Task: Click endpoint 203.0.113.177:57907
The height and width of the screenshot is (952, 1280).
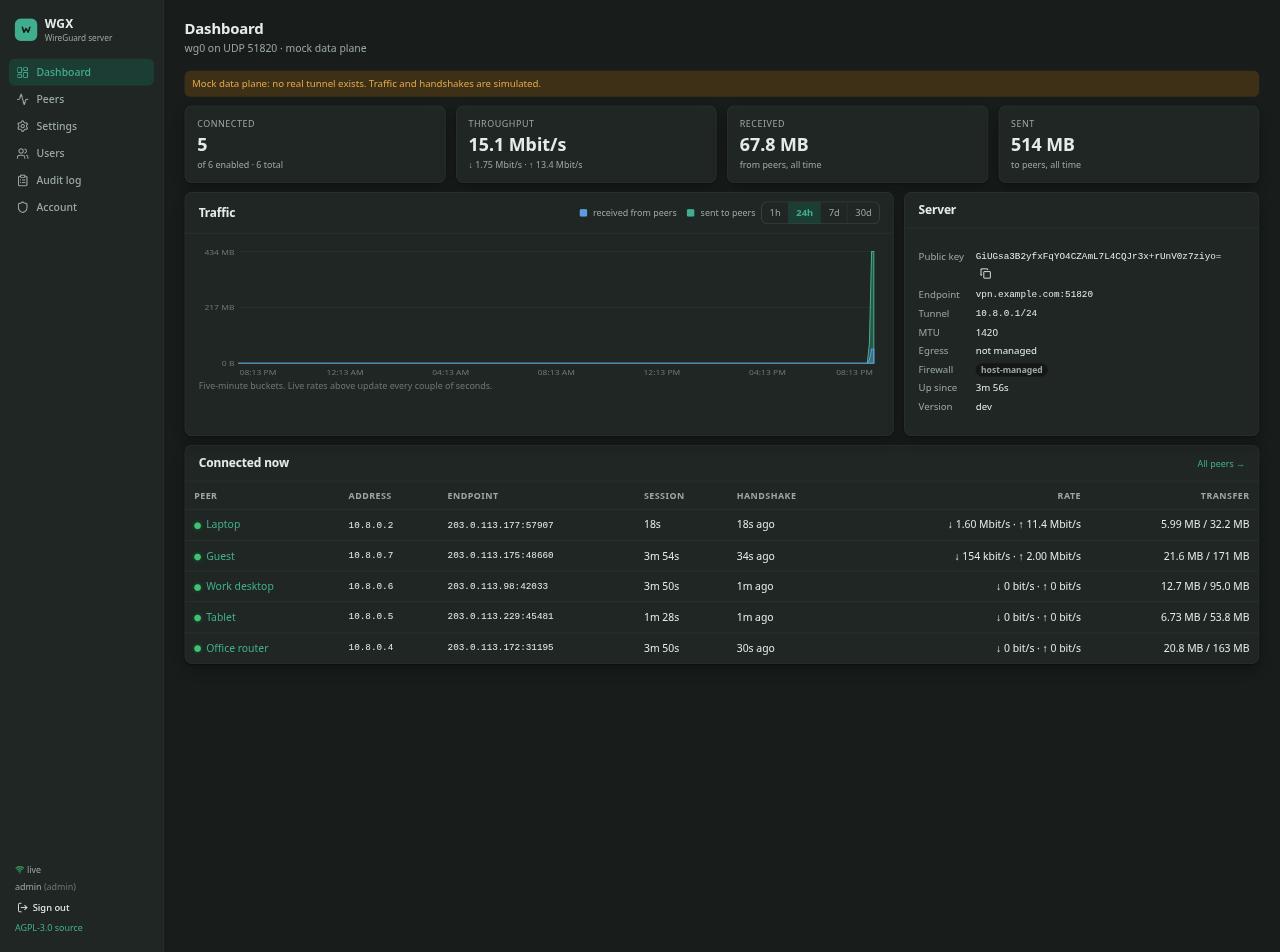Action: coord(500,525)
